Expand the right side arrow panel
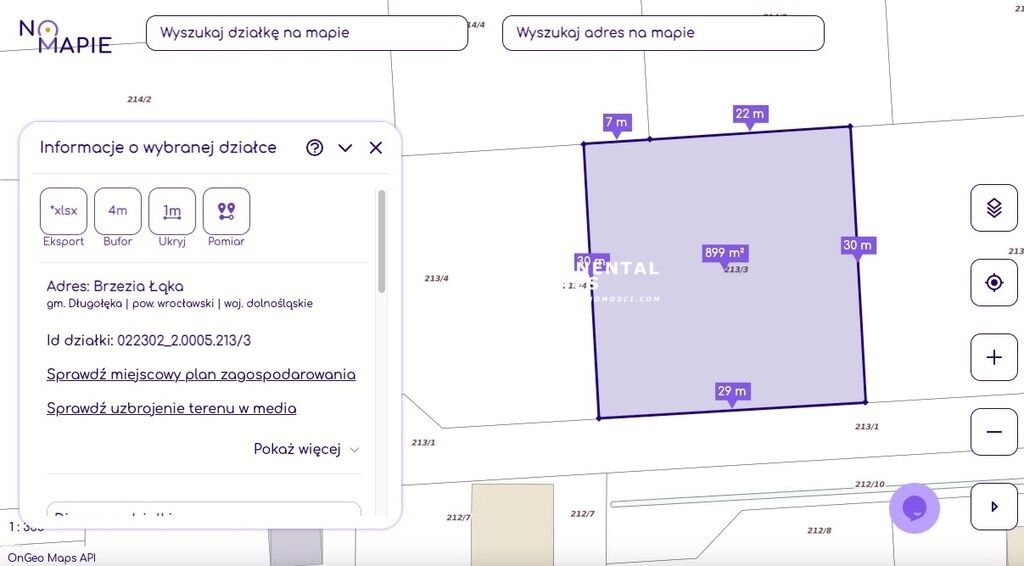Screen dimensions: 1024x566 (994, 507)
